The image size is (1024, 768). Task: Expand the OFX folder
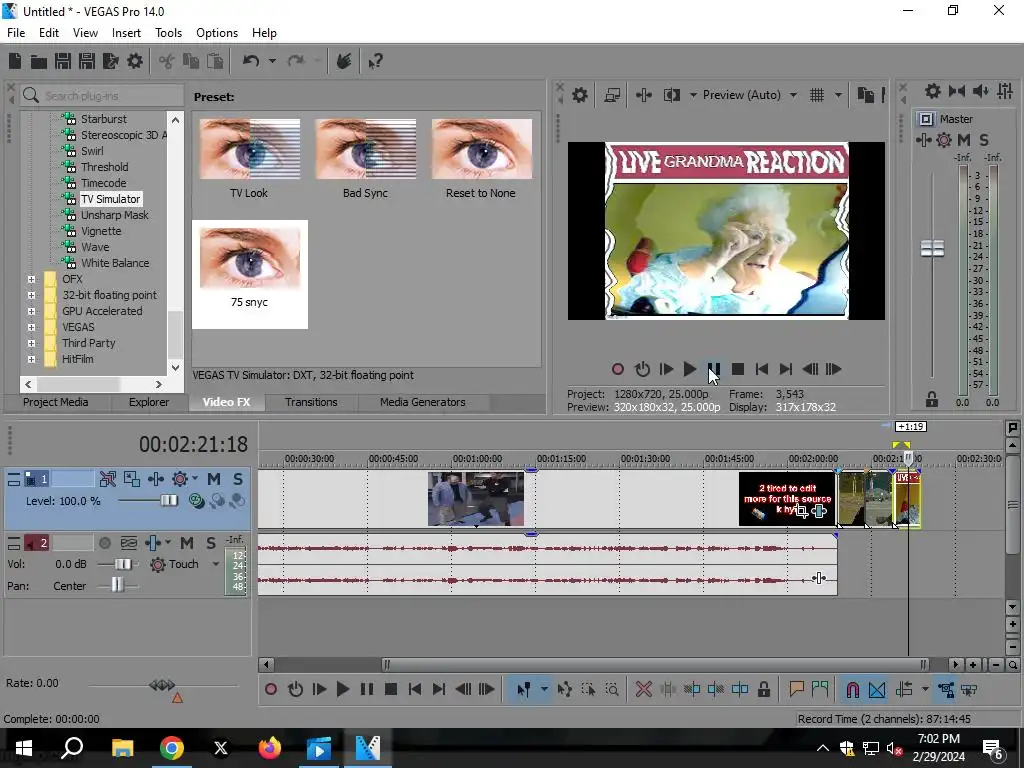pos(31,280)
